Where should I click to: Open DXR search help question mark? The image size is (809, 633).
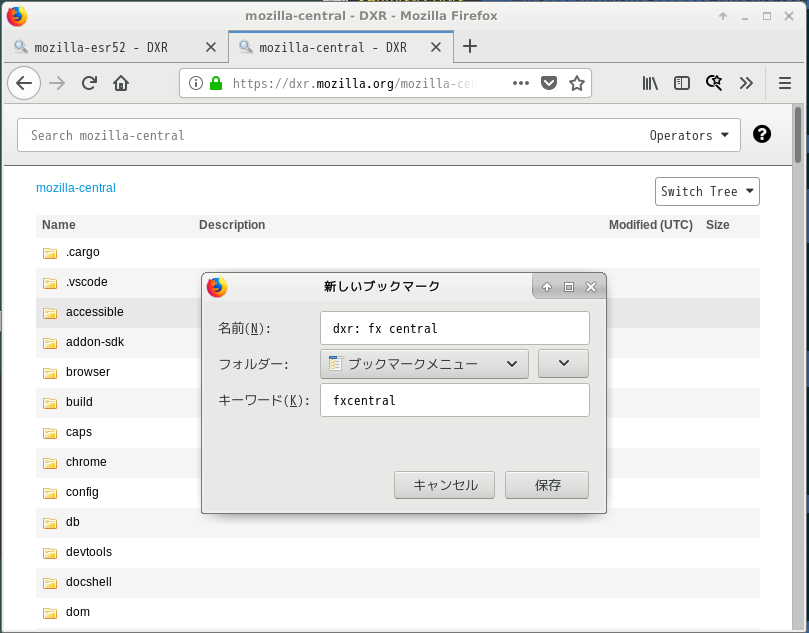[762, 134]
